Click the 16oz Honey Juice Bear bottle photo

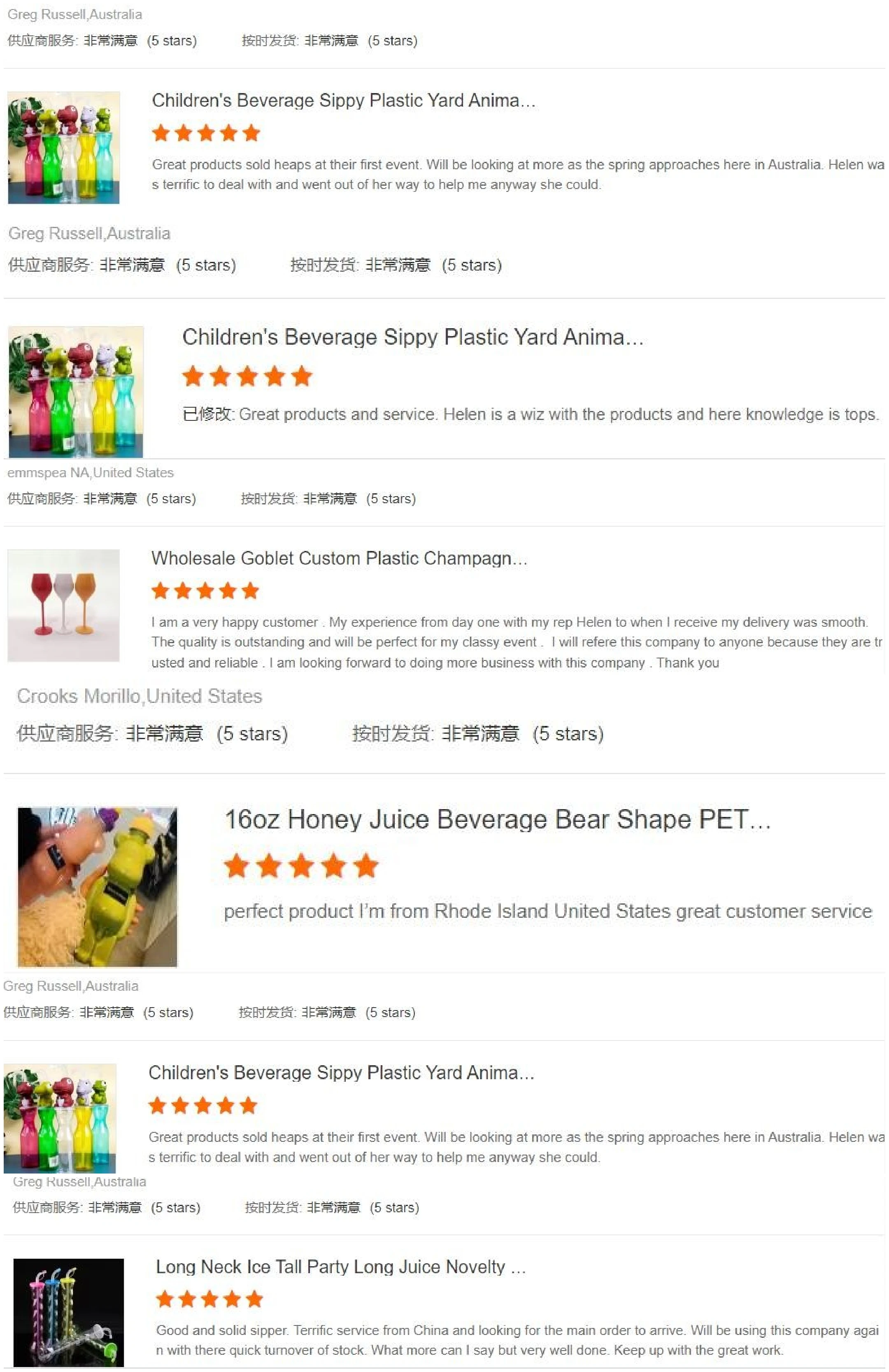[98, 887]
